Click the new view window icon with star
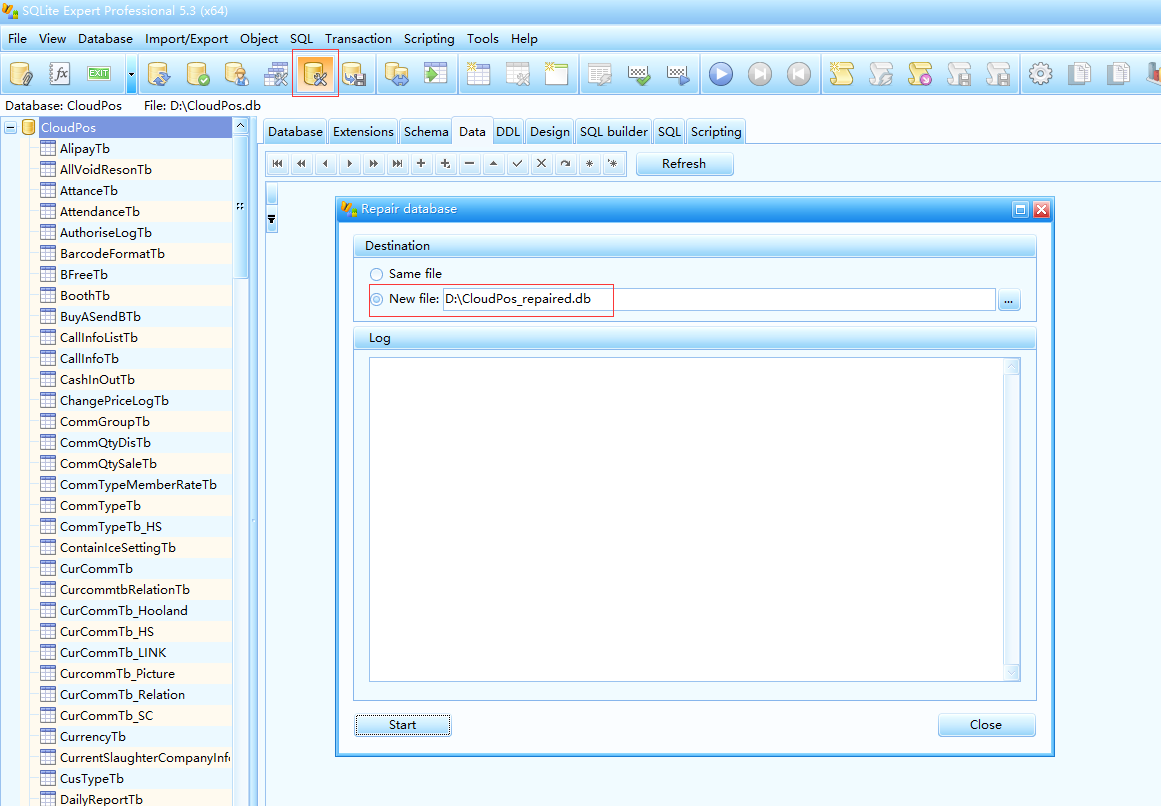Image resolution: width=1161 pixels, height=806 pixels. coord(556,74)
